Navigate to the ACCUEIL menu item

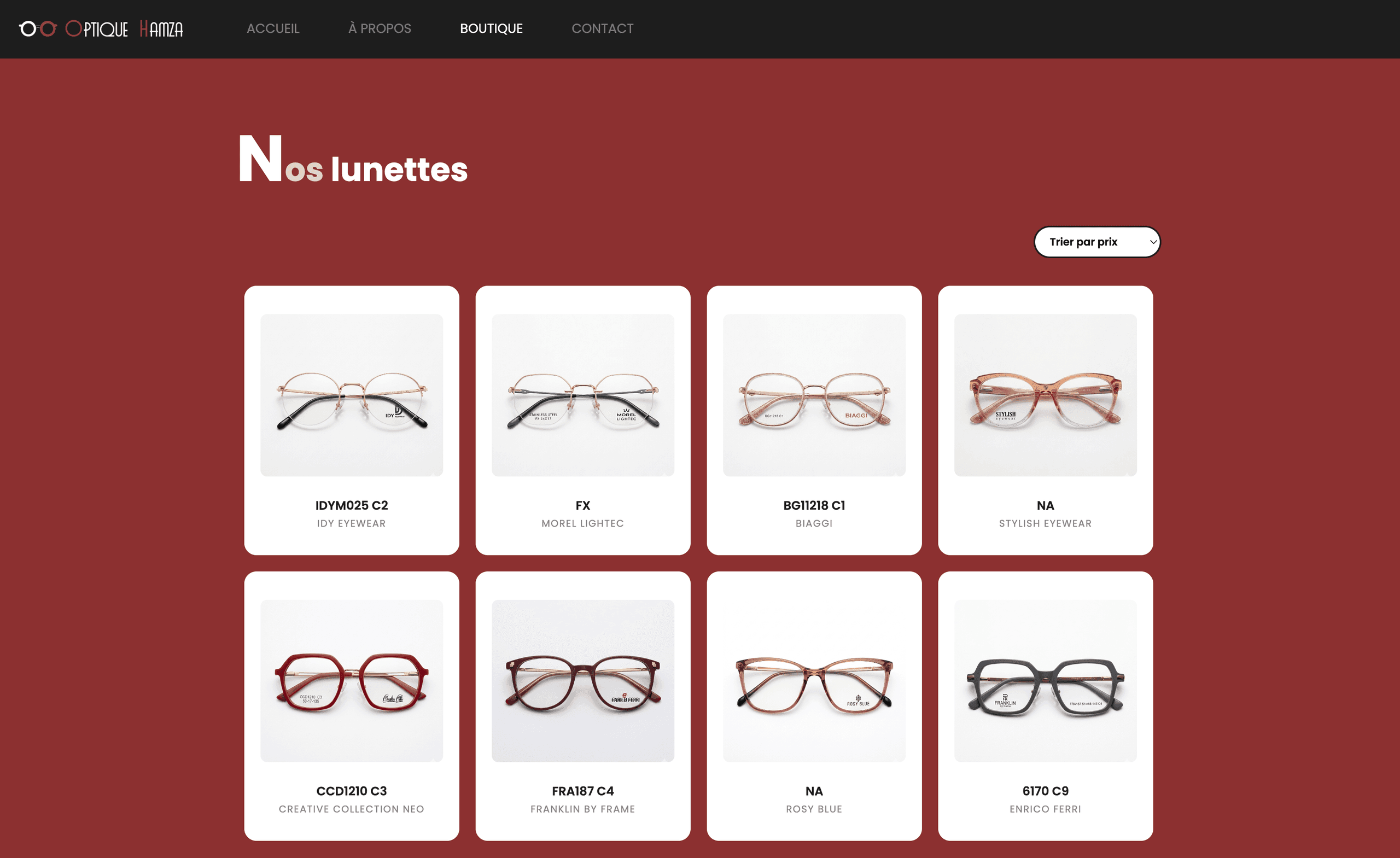(x=273, y=28)
